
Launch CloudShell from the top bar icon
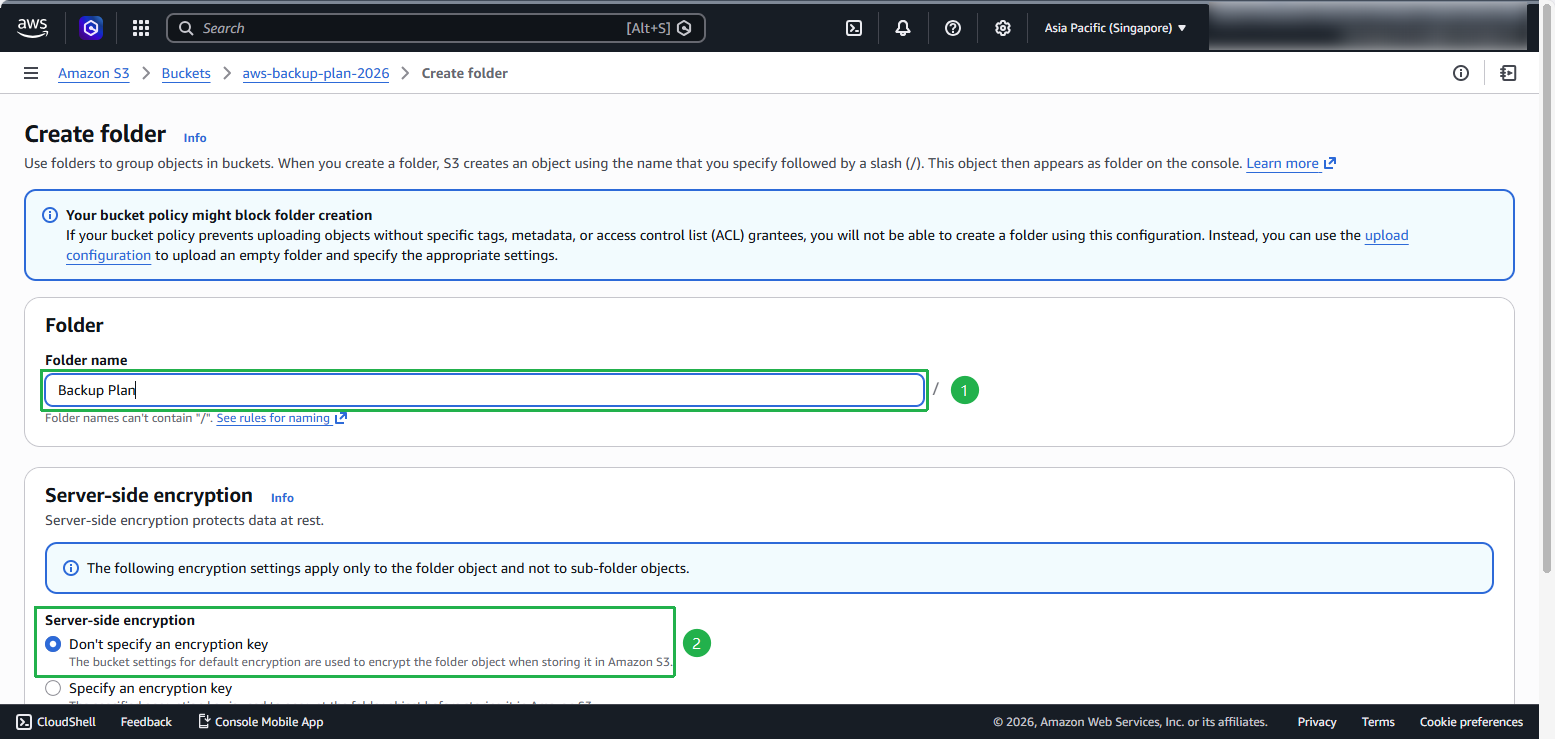click(x=854, y=28)
